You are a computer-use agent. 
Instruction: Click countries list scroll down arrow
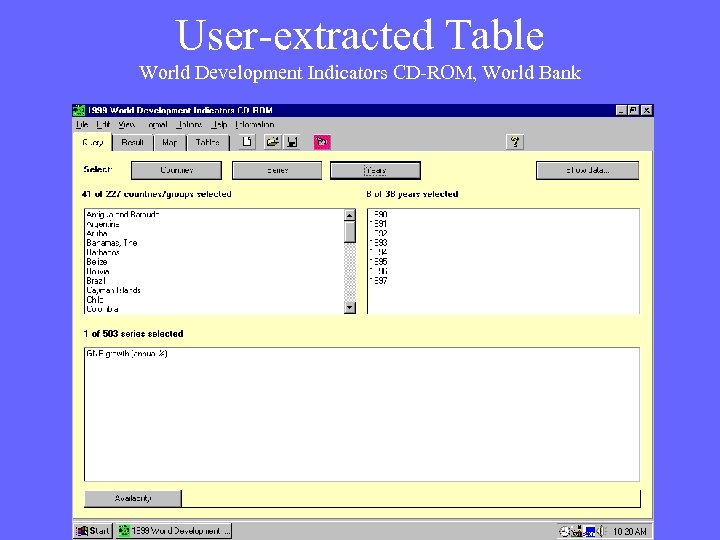(x=350, y=308)
